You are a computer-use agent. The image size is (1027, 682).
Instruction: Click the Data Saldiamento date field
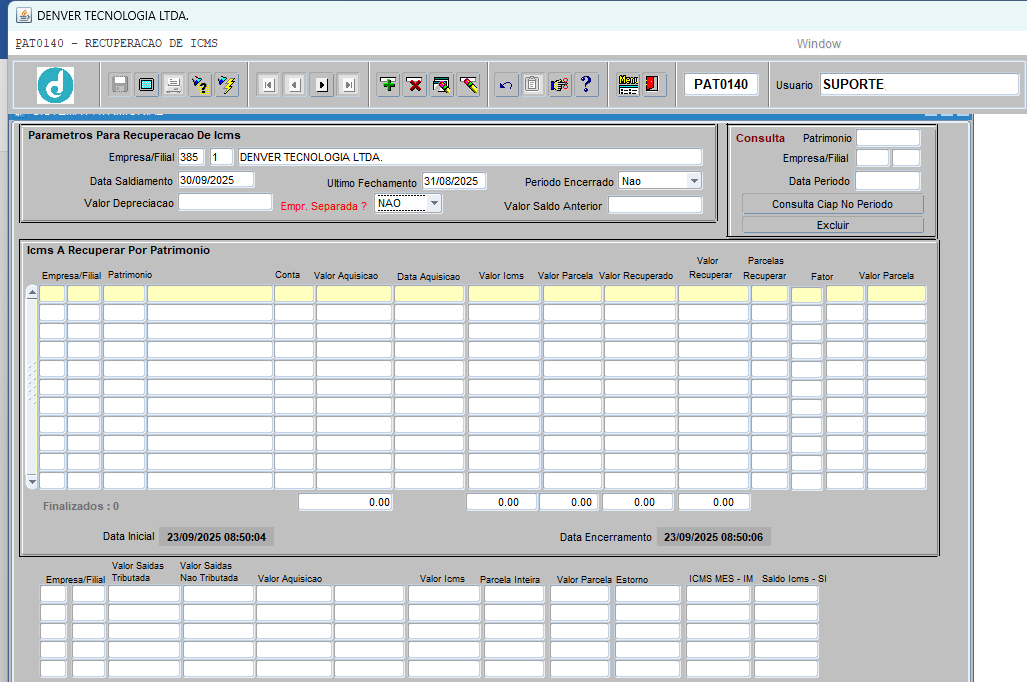pos(215,181)
